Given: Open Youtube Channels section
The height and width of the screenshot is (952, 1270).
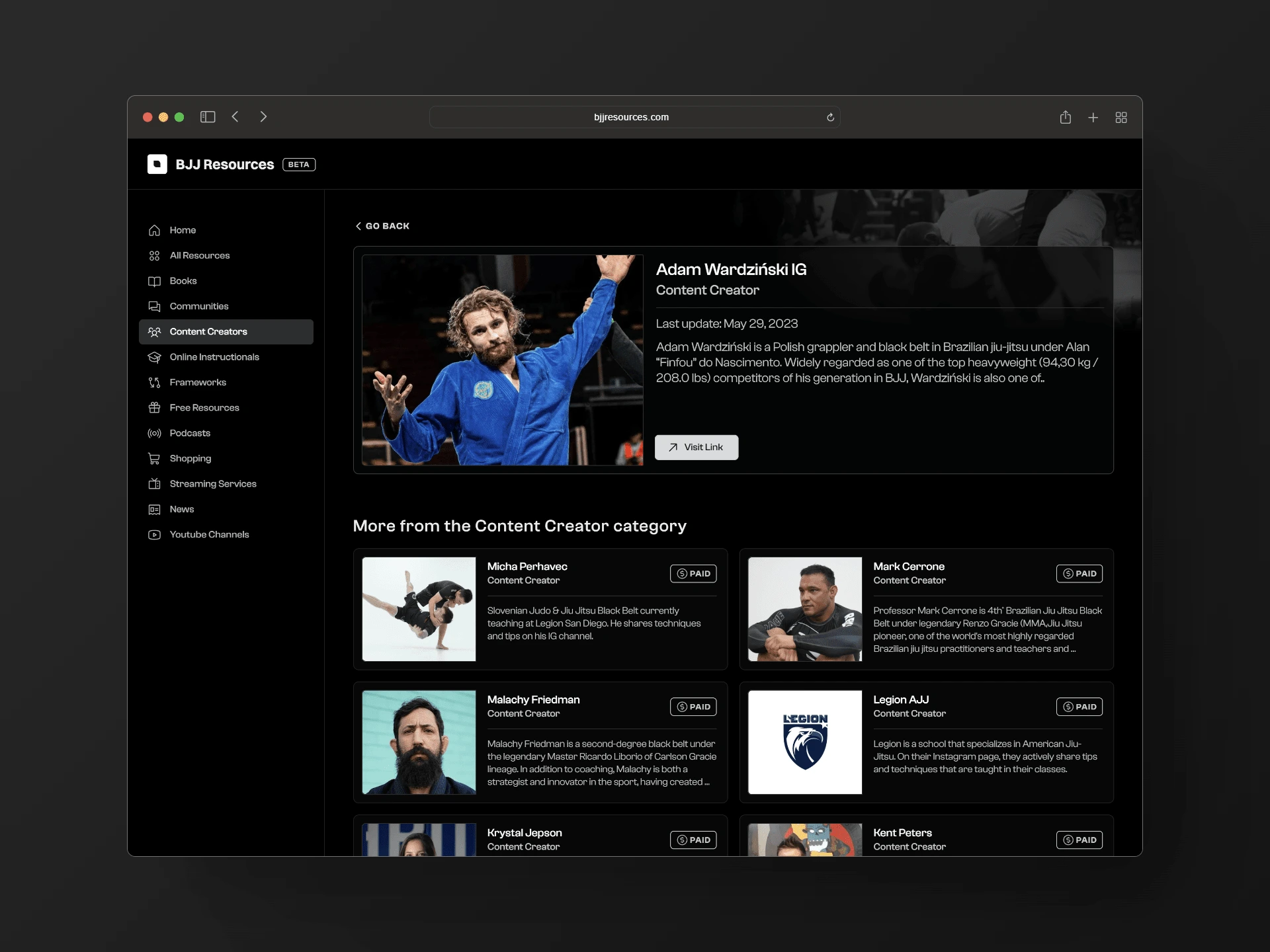Looking at the screenshot, I should pos(226,535).
